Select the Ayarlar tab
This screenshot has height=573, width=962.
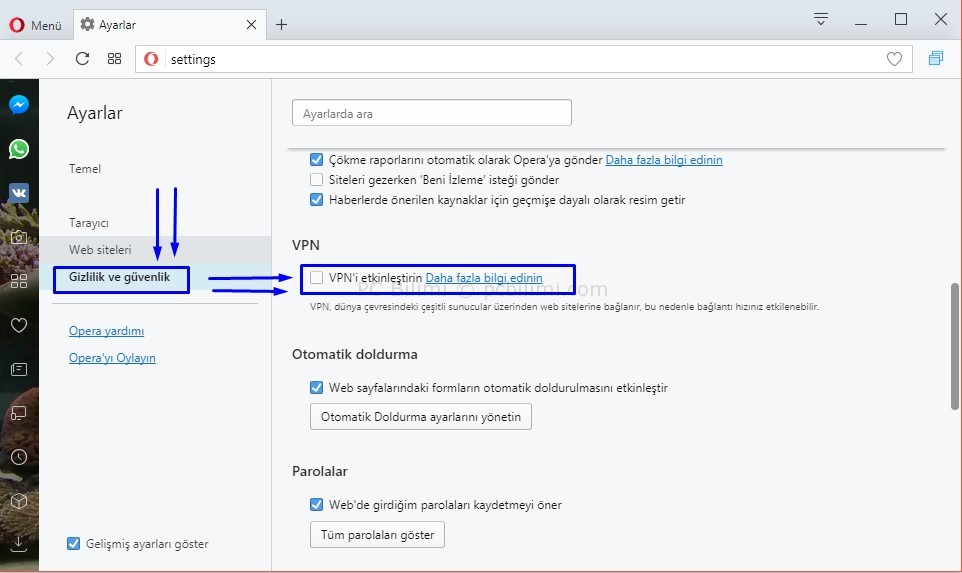point(169,25)
